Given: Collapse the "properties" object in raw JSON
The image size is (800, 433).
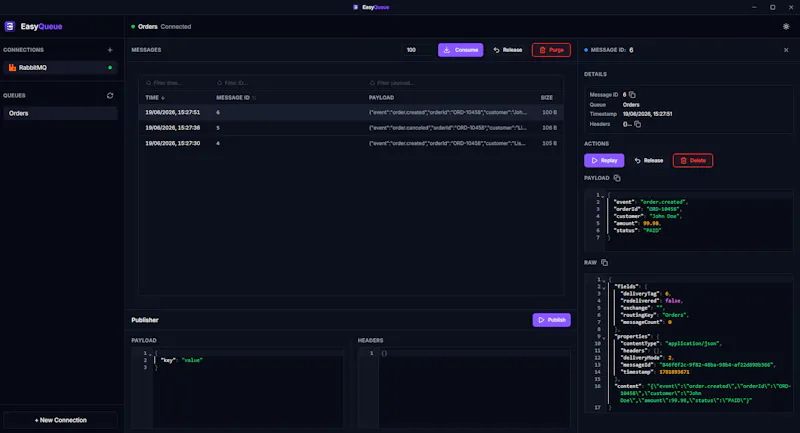Looking at the screenshot, I should click(x=603, y=338).
